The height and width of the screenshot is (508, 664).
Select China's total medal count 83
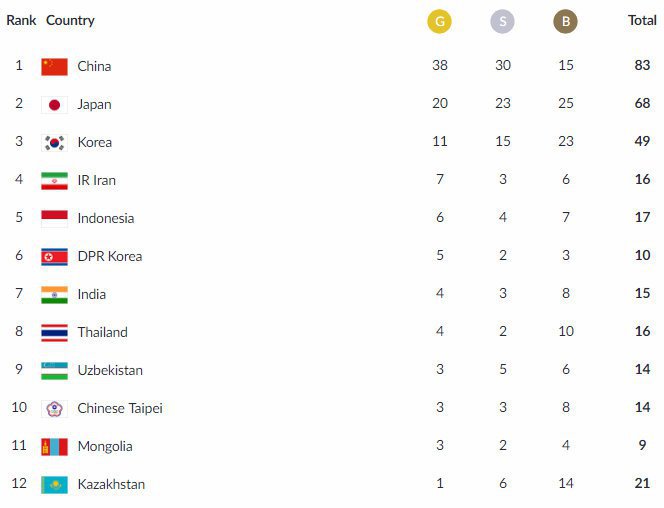[x=642, y=66]
